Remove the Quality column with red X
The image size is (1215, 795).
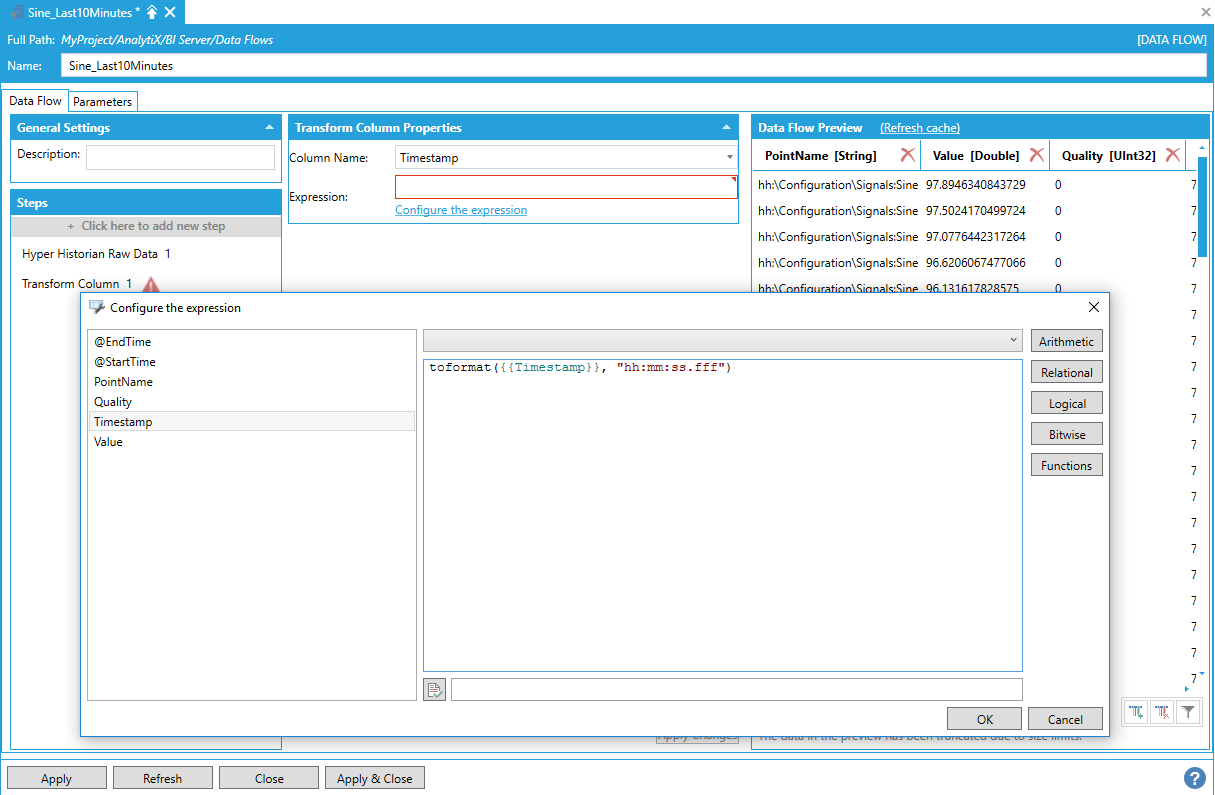point(1172,155)
